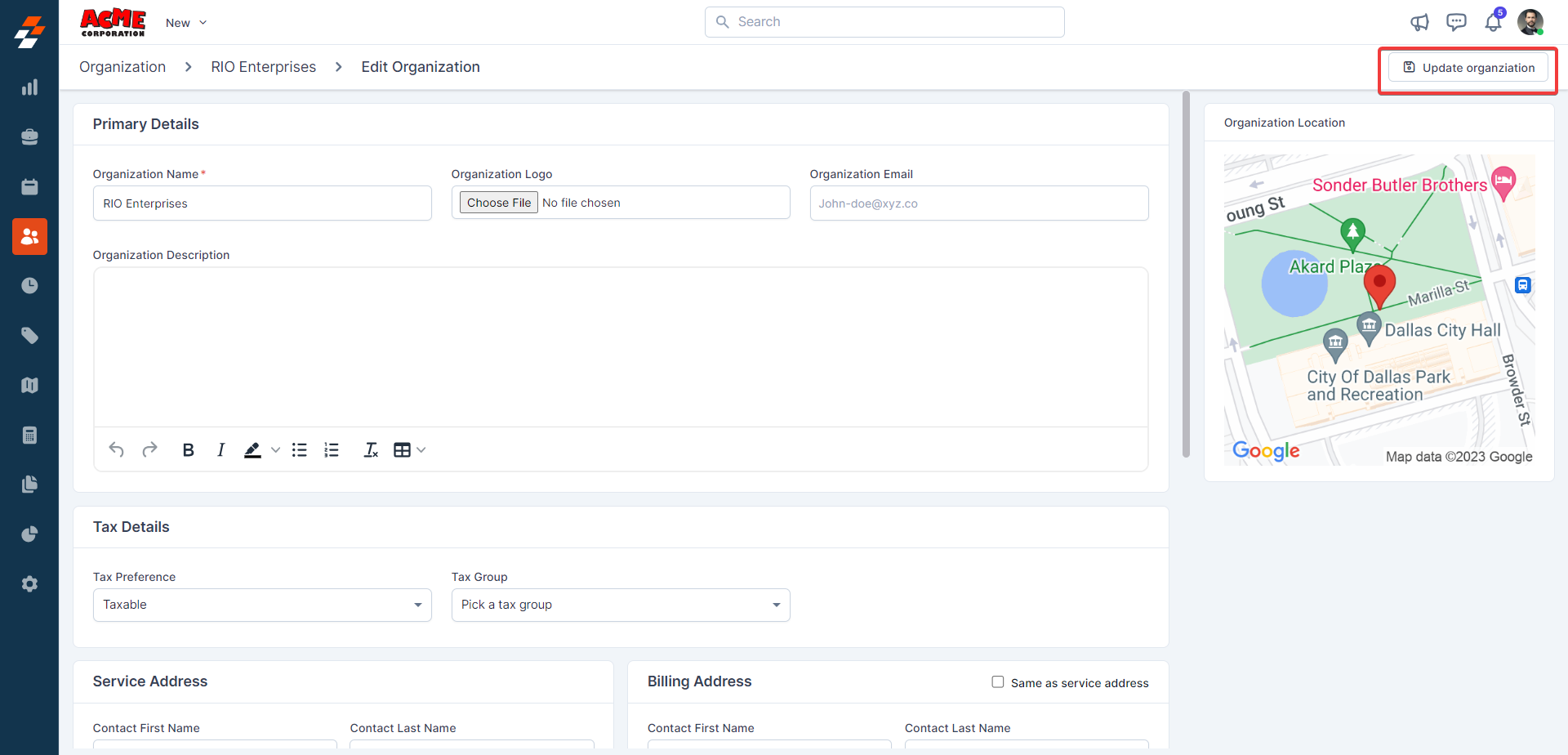The image size is (1568, 755).
Task: Open the settings gear in sidebar
Action: click(29, 584)
